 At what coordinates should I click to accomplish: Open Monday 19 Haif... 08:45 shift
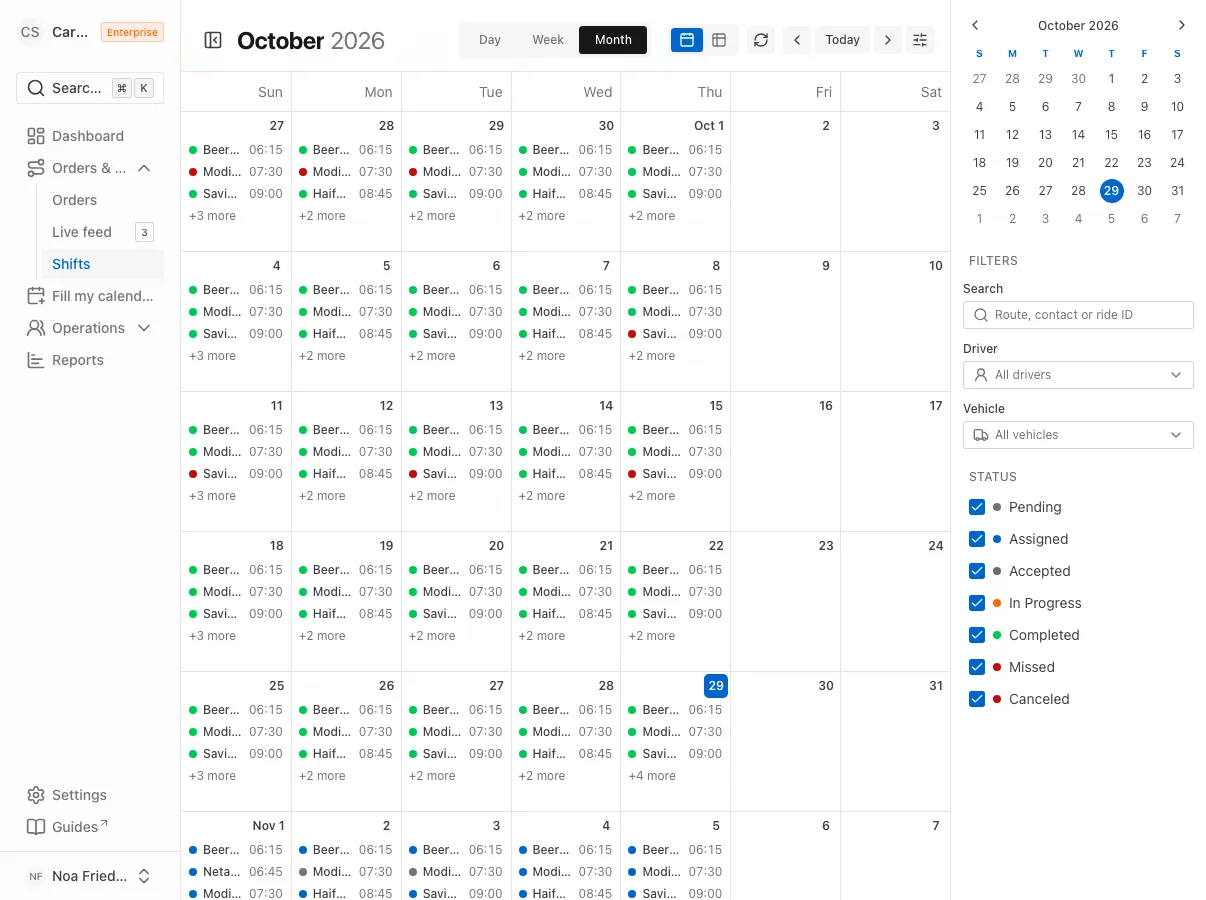click(x=346, y=614)
